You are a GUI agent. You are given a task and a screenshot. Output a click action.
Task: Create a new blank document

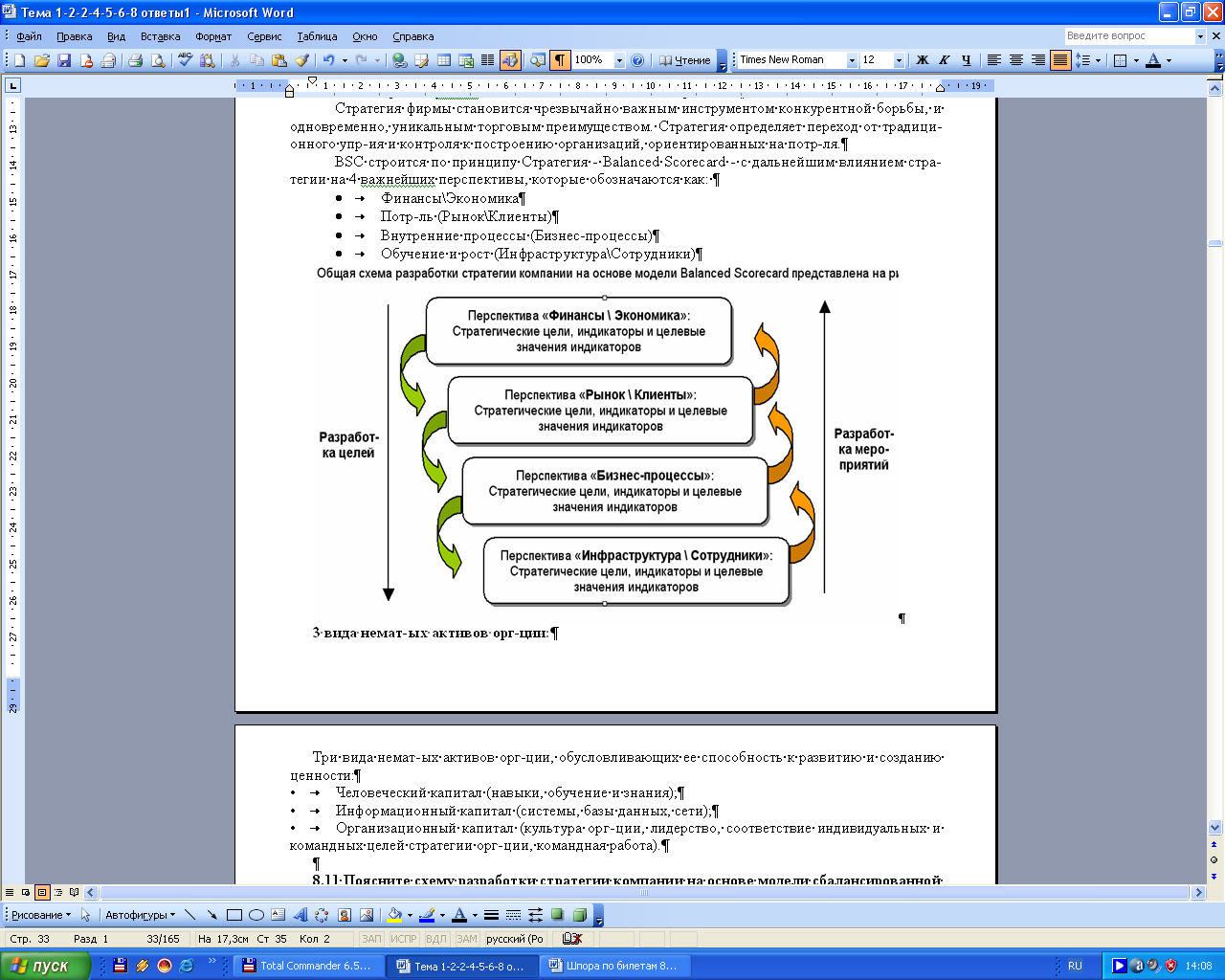click(19, 60)
